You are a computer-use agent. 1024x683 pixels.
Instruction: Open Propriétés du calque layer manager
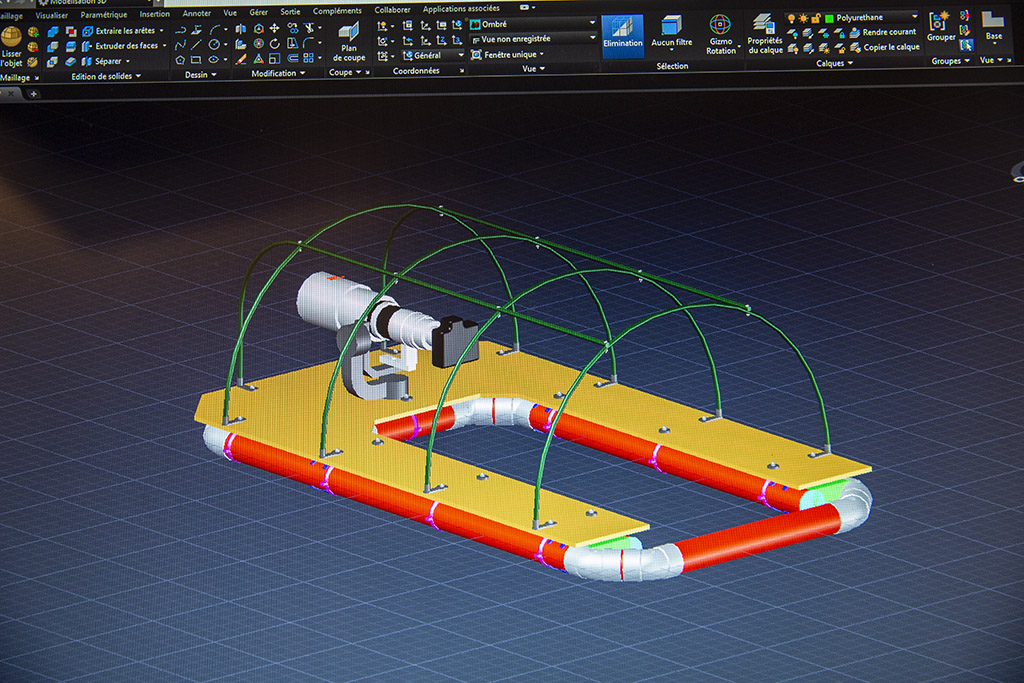coord(765,34)
